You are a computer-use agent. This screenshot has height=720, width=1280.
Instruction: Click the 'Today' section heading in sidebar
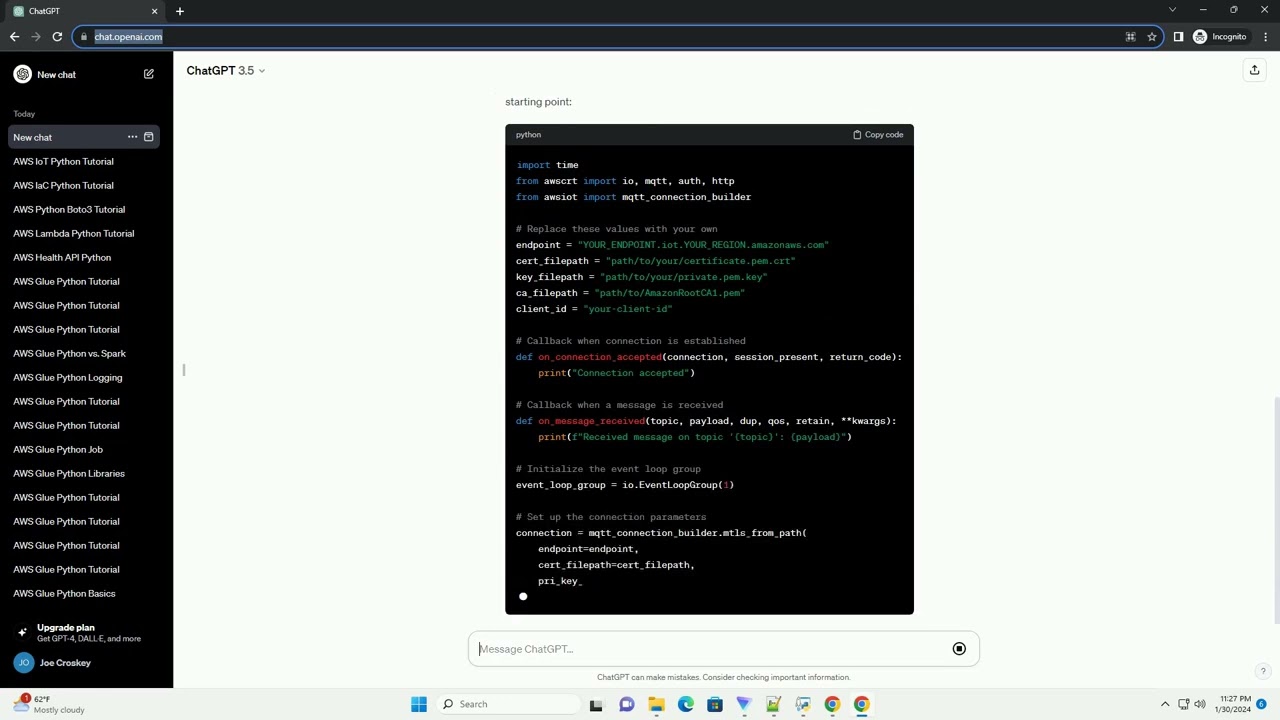point(24,114)
